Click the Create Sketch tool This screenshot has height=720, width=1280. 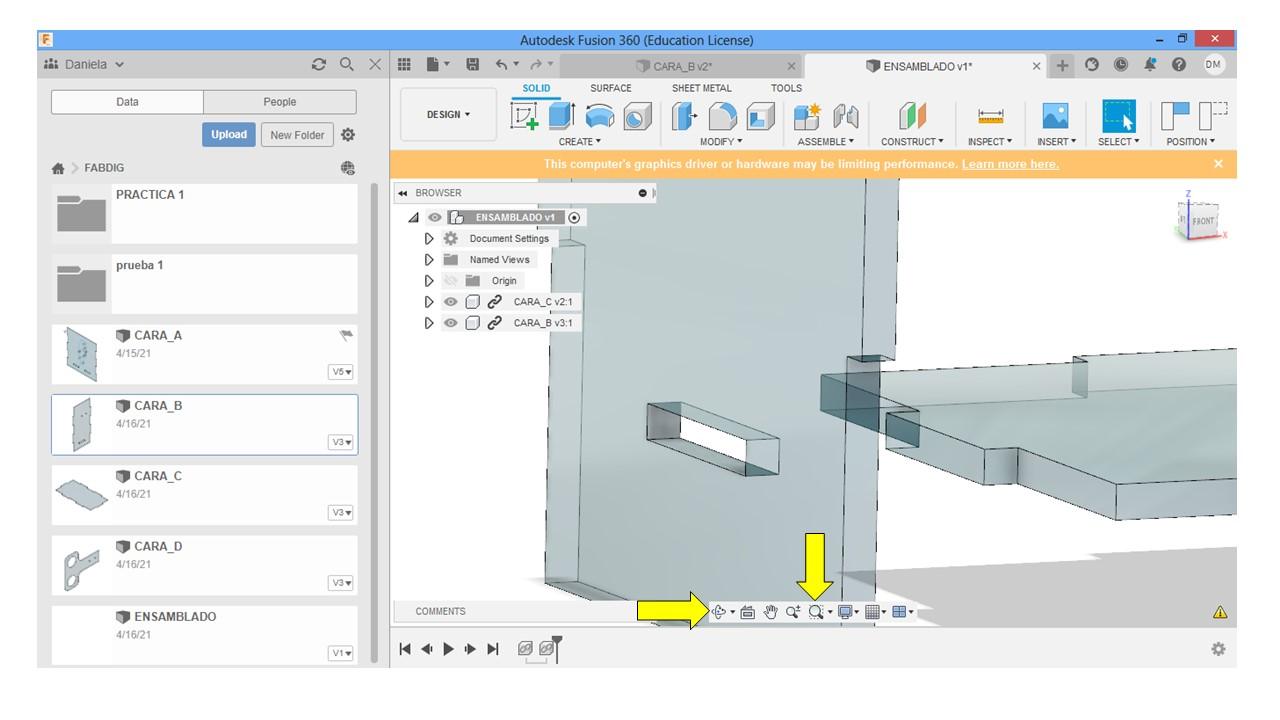pos(524,116)
